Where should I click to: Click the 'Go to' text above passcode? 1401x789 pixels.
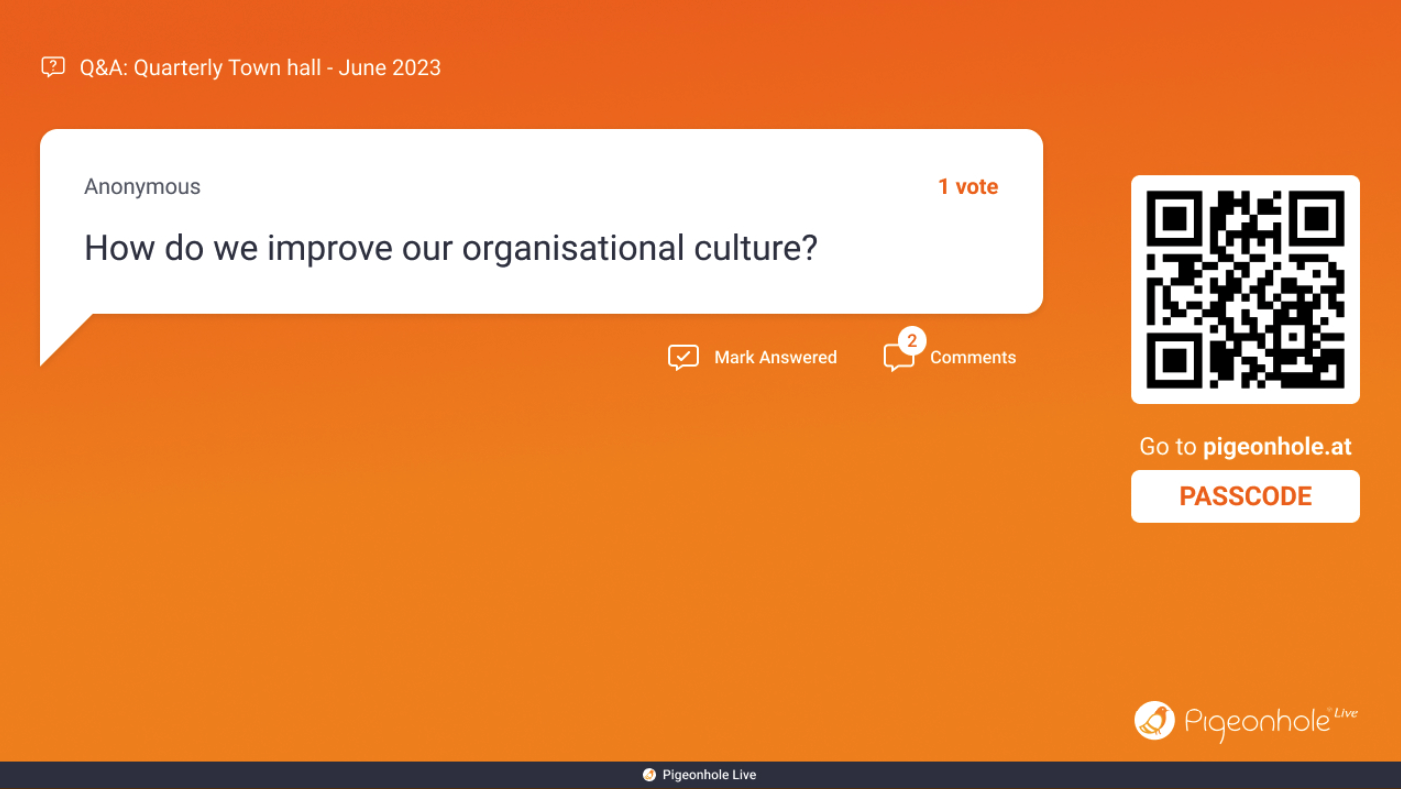click(1167, 447)
